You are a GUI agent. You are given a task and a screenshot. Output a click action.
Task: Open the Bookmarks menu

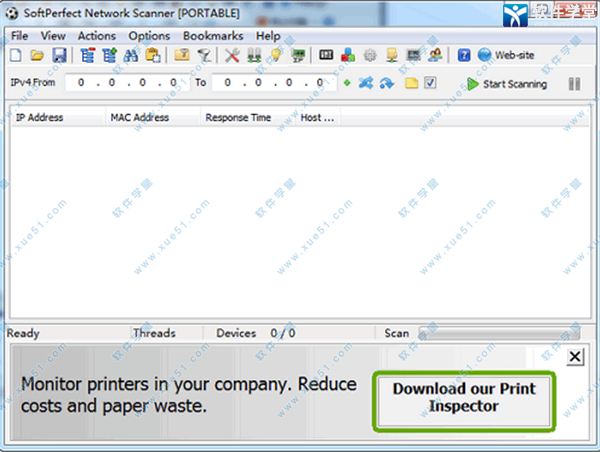tap(212, 36)
